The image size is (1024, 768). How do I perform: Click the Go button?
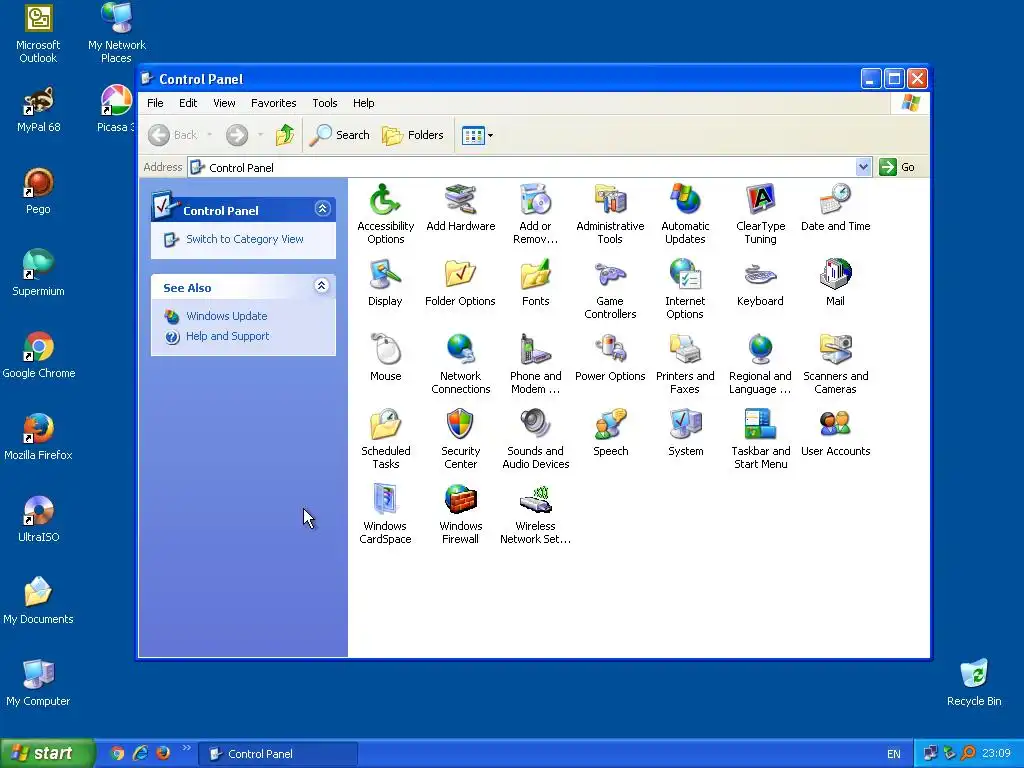pos(898,167)
